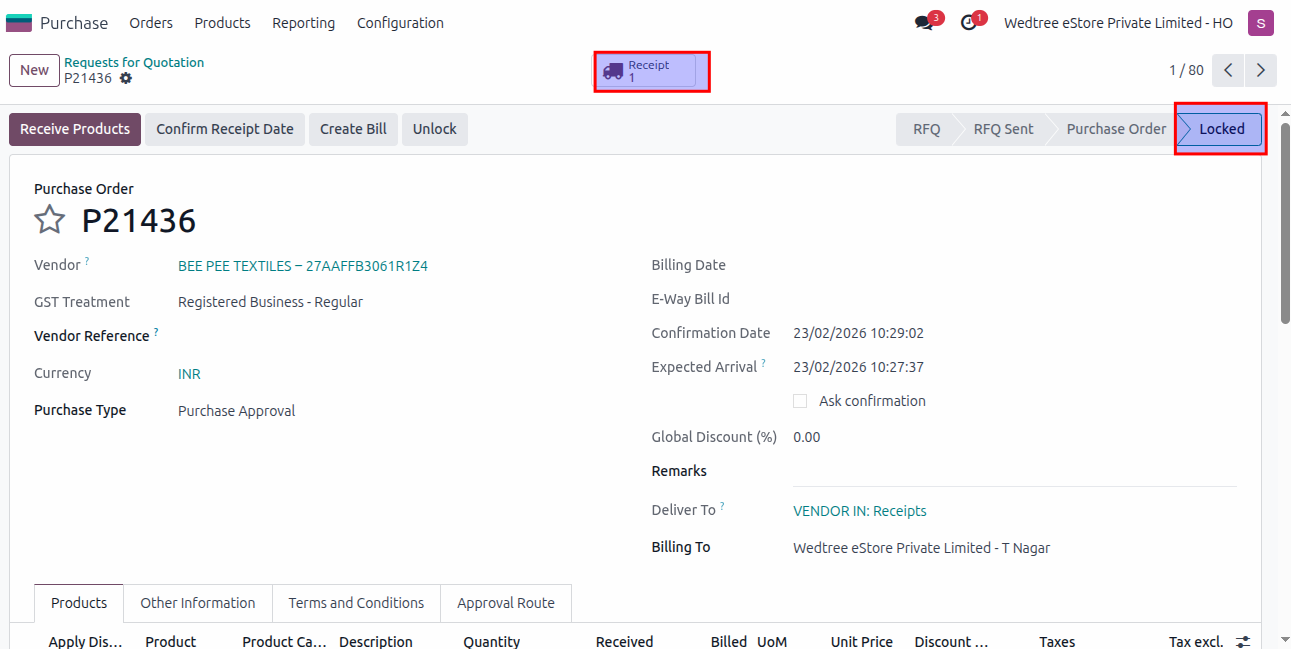Go to next record arrow
This screenshot has height=649, width=1291.
tap(1260, 70)
